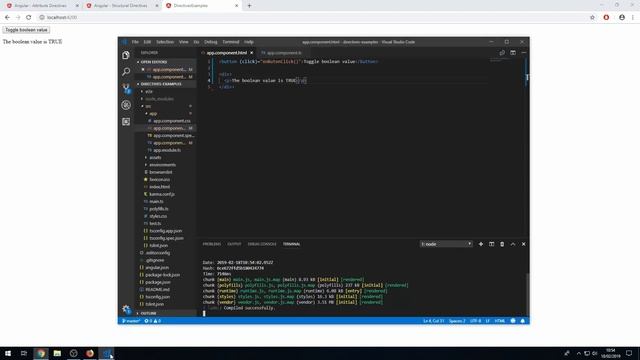The image size is (640, 360).
Task: Open the Manage gear in the activity bar
Action: click(126, 309)
